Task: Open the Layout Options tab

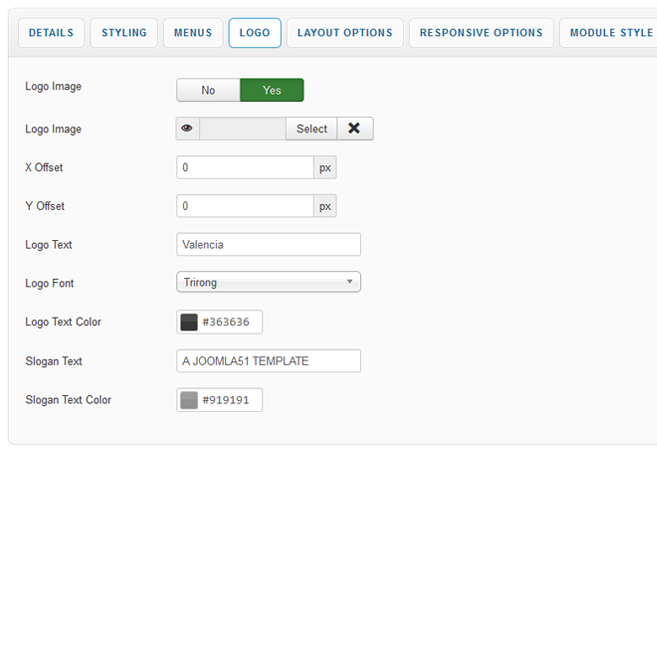Action: point(345,33)
